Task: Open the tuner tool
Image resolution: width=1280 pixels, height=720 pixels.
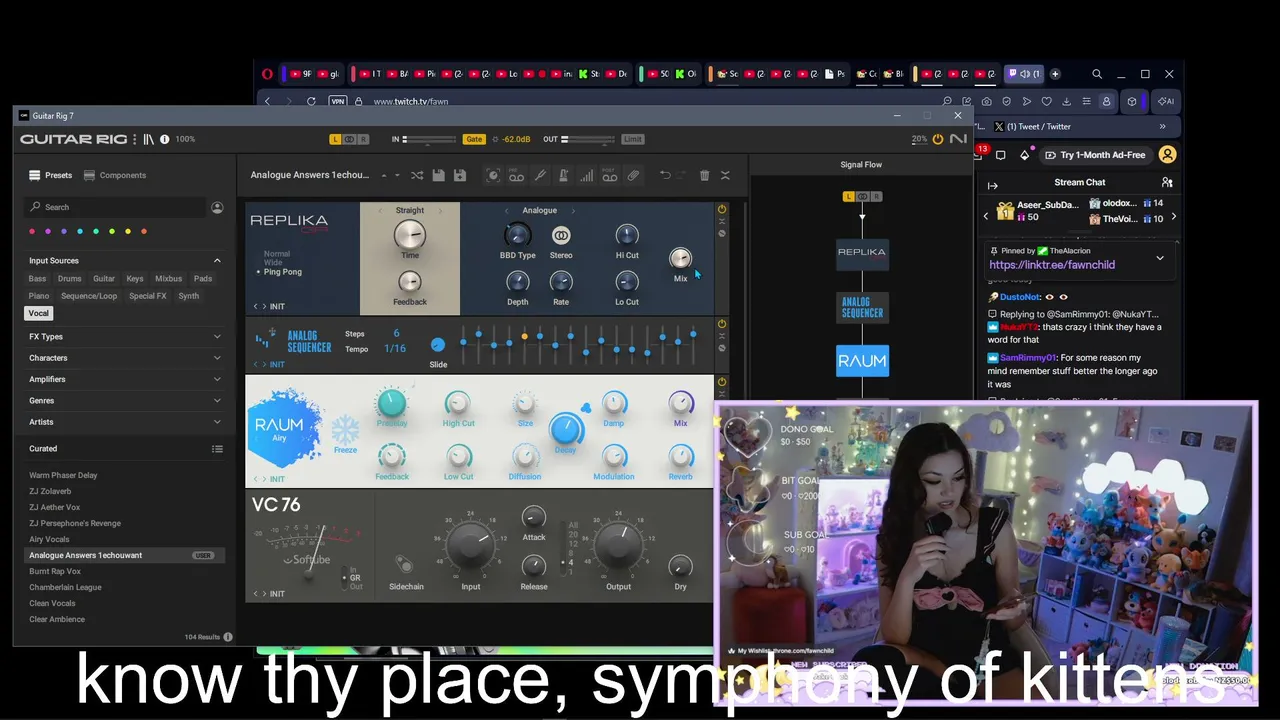Action: point(540,175)
